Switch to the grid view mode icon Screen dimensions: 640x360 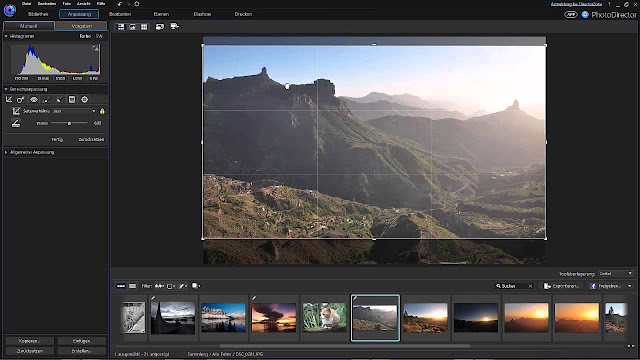144,27
